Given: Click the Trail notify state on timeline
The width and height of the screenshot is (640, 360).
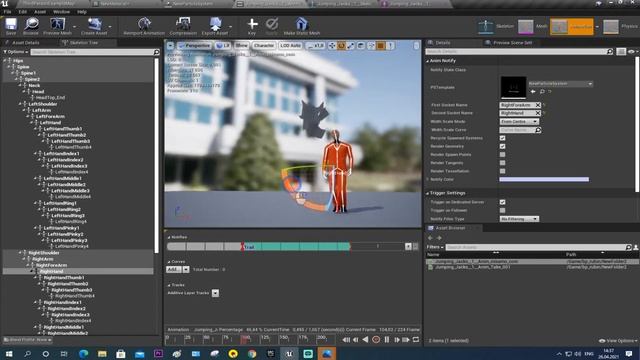Looking at the screenshot, I should coord(296,247).
